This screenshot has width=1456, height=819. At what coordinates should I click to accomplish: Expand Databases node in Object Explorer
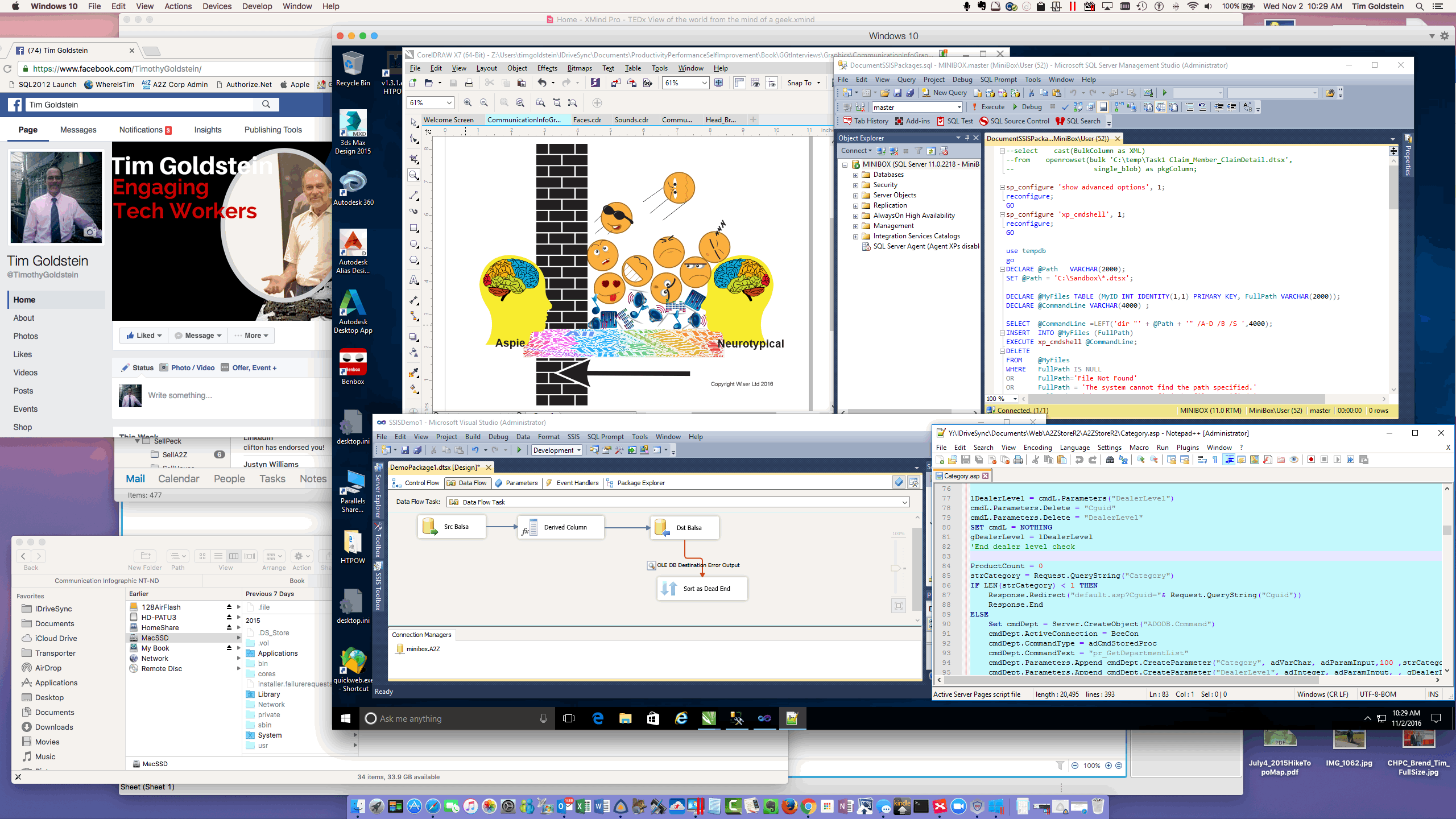pyautogui.click(x=855, y=175)
